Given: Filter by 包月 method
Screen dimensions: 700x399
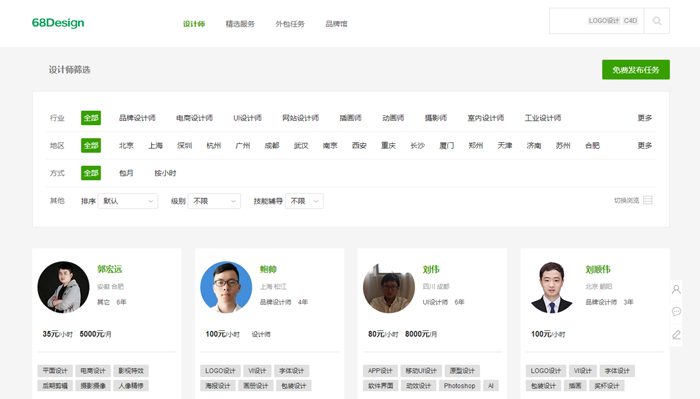Looking at the screenshot, I should [126, 173].
